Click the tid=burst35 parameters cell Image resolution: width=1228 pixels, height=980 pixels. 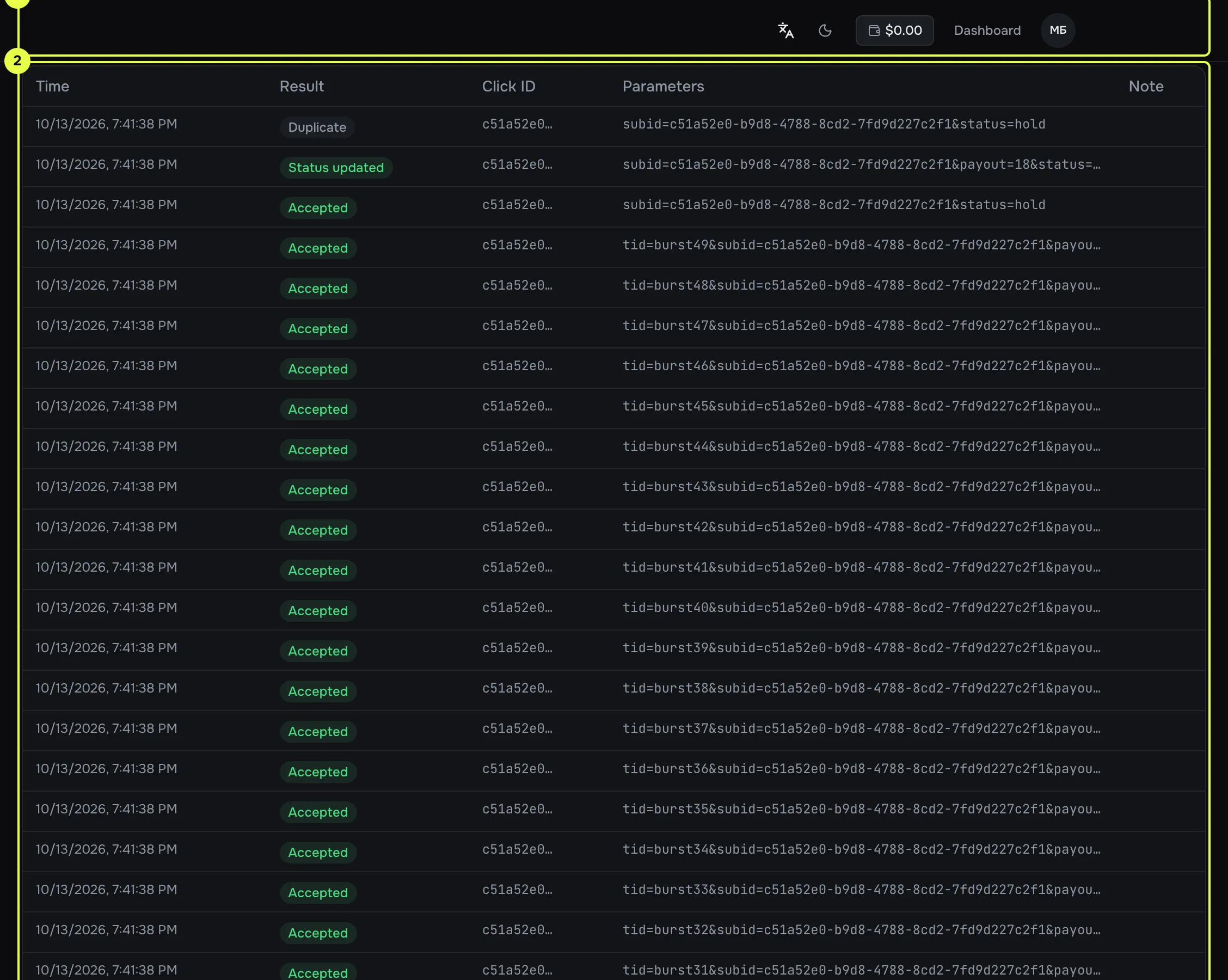[x=861, y=809]
